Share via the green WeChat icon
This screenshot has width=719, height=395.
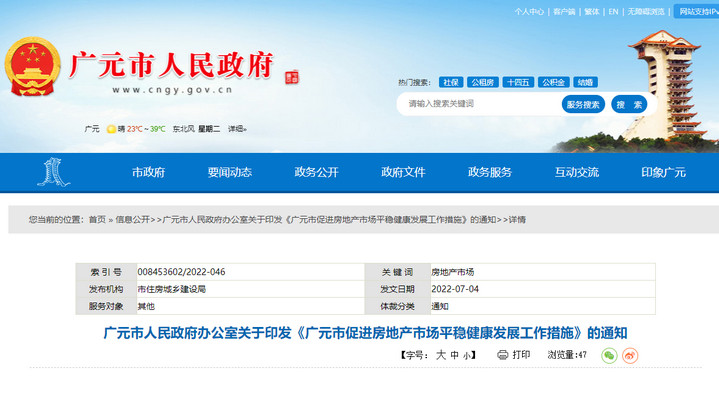click(609, 356)
